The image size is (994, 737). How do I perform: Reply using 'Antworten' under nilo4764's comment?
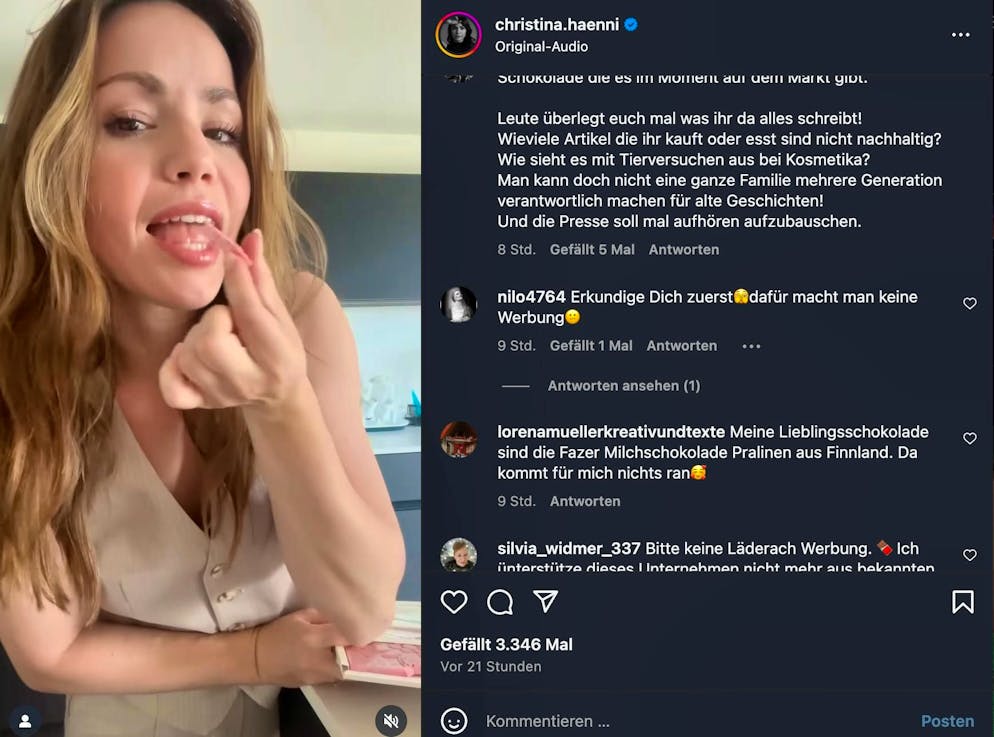tap(681, 345)
